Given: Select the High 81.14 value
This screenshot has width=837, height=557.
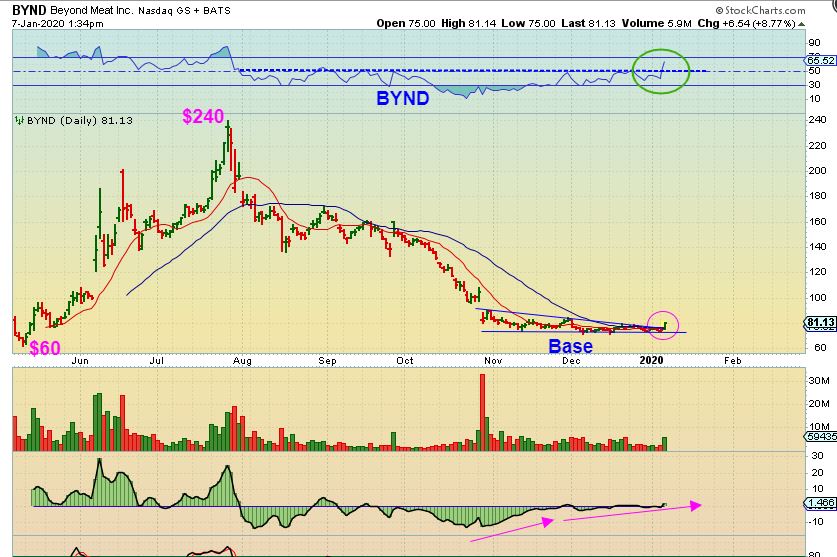Looking at the screenshot, I should [469, 23].
